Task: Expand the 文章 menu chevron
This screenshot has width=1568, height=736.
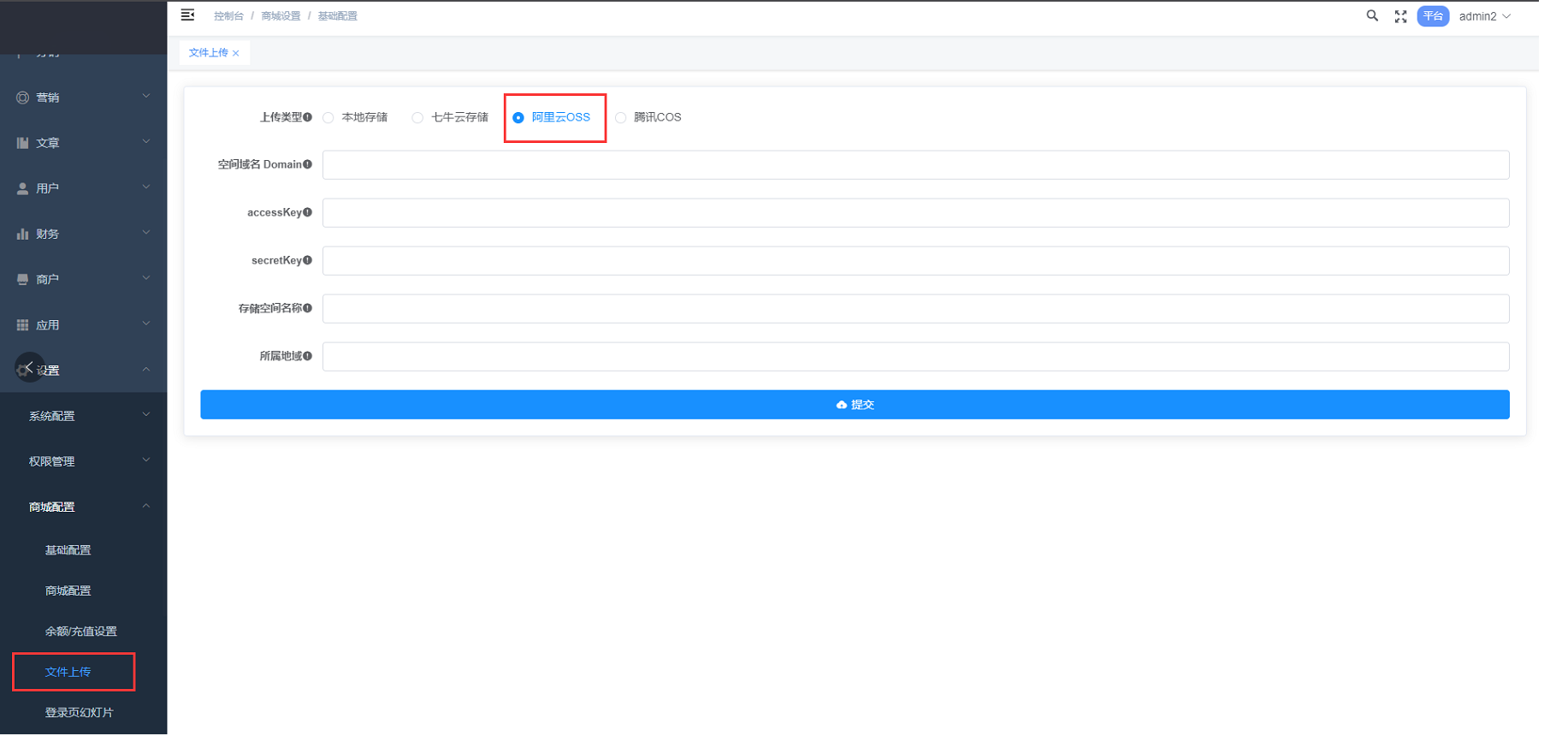Action: [146, 141]
